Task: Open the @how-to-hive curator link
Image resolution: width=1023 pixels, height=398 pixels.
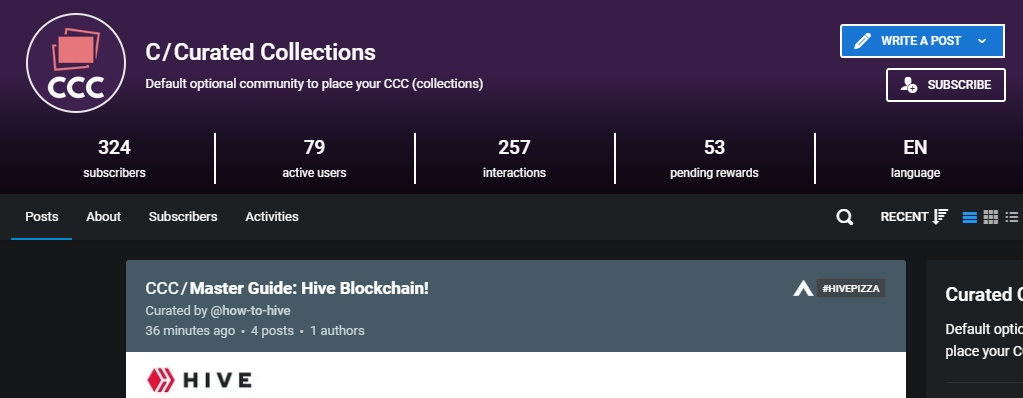Action: [x=251, y=311]
